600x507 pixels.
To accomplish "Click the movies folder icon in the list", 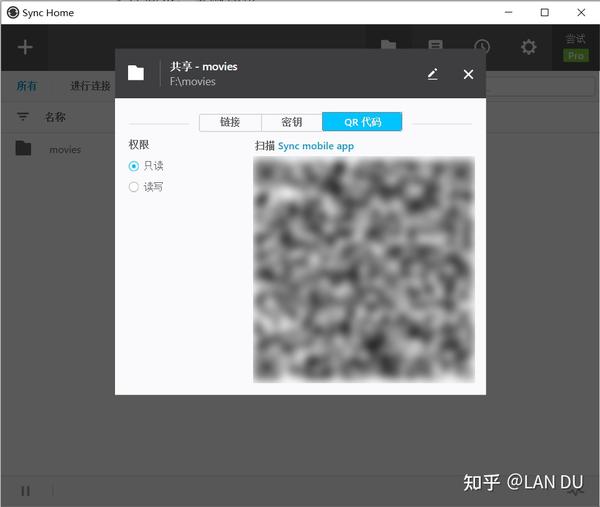I will 23,148.
